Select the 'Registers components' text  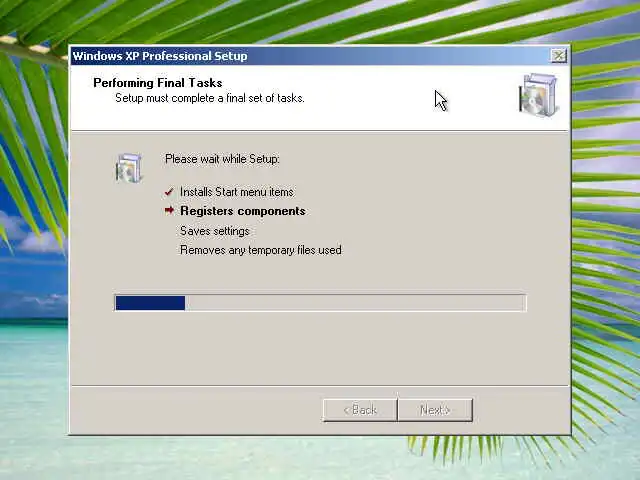(243, 211)
